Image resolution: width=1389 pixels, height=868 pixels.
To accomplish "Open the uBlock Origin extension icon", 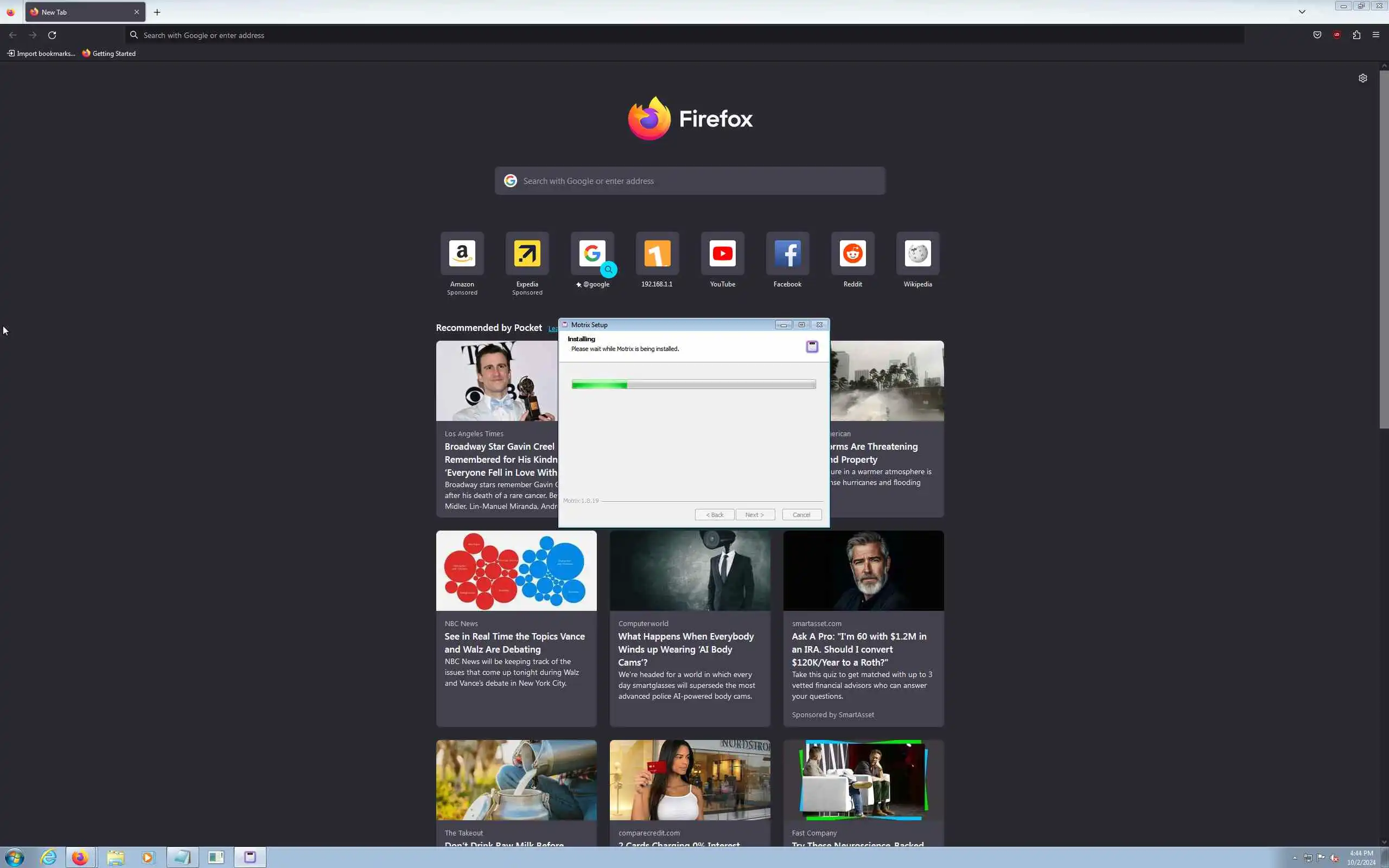I will pos(1337,35).
